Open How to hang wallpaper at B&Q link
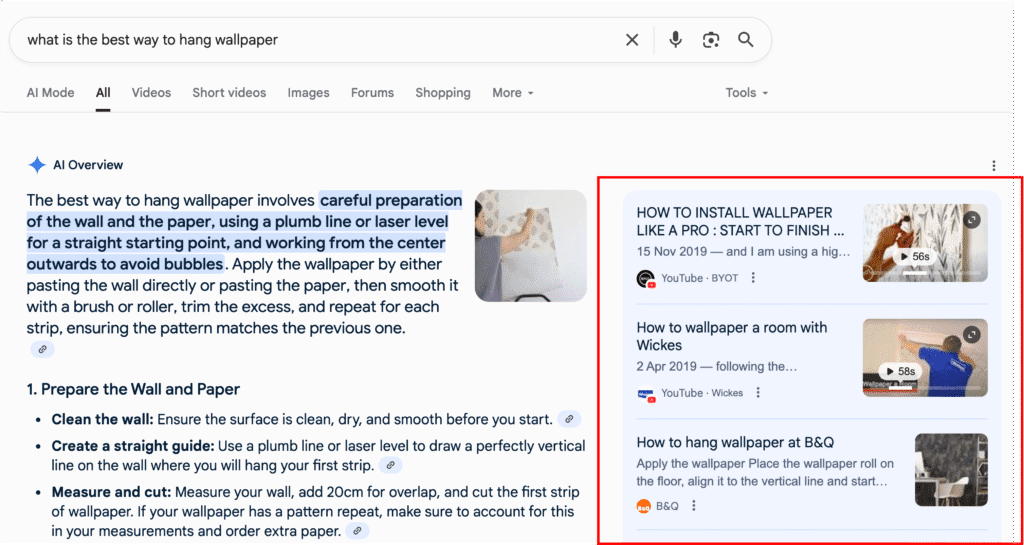This screenshot has height=545, width=1024. (735, 442)
